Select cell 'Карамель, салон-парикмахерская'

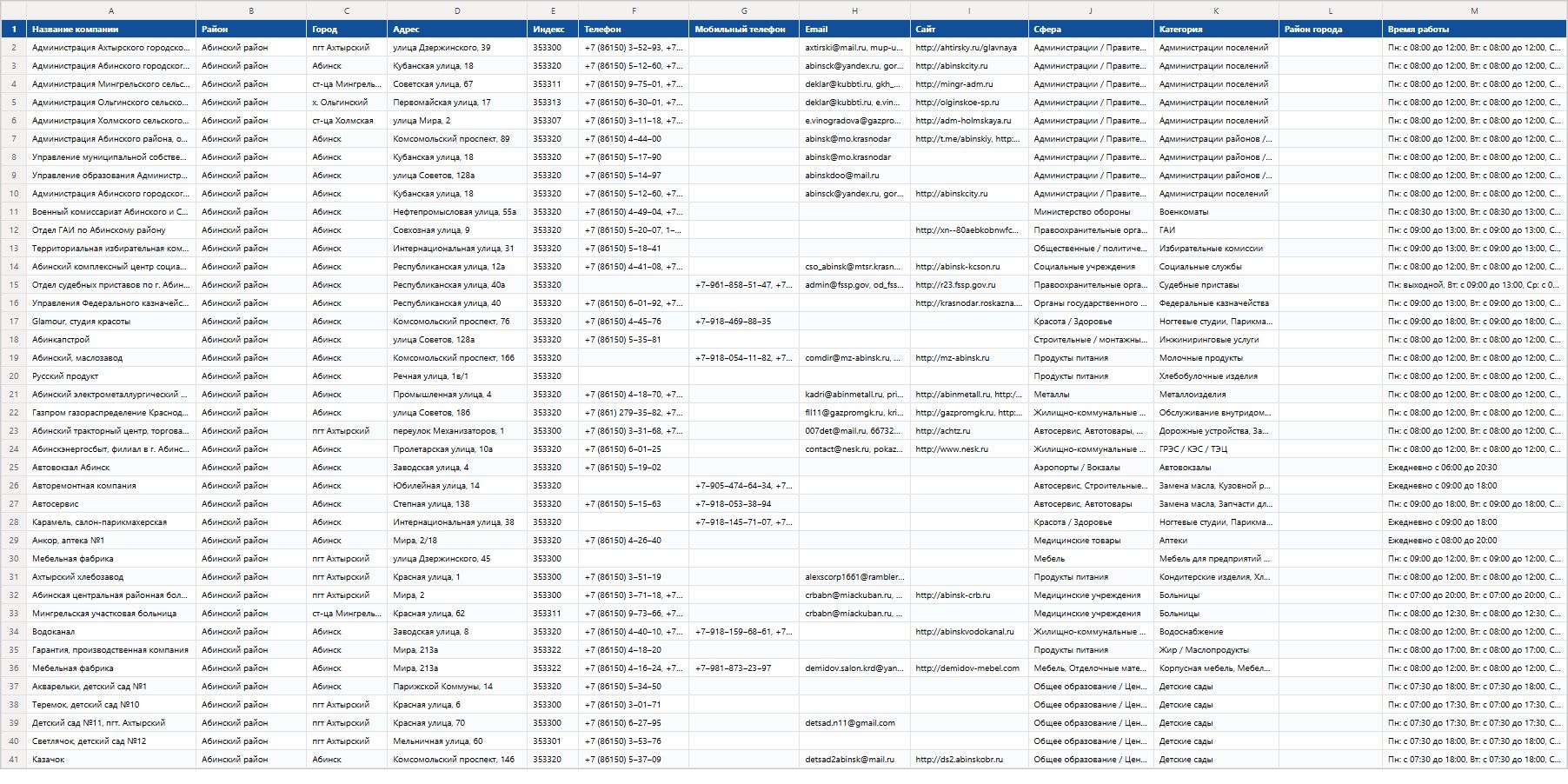coord(111,522)
